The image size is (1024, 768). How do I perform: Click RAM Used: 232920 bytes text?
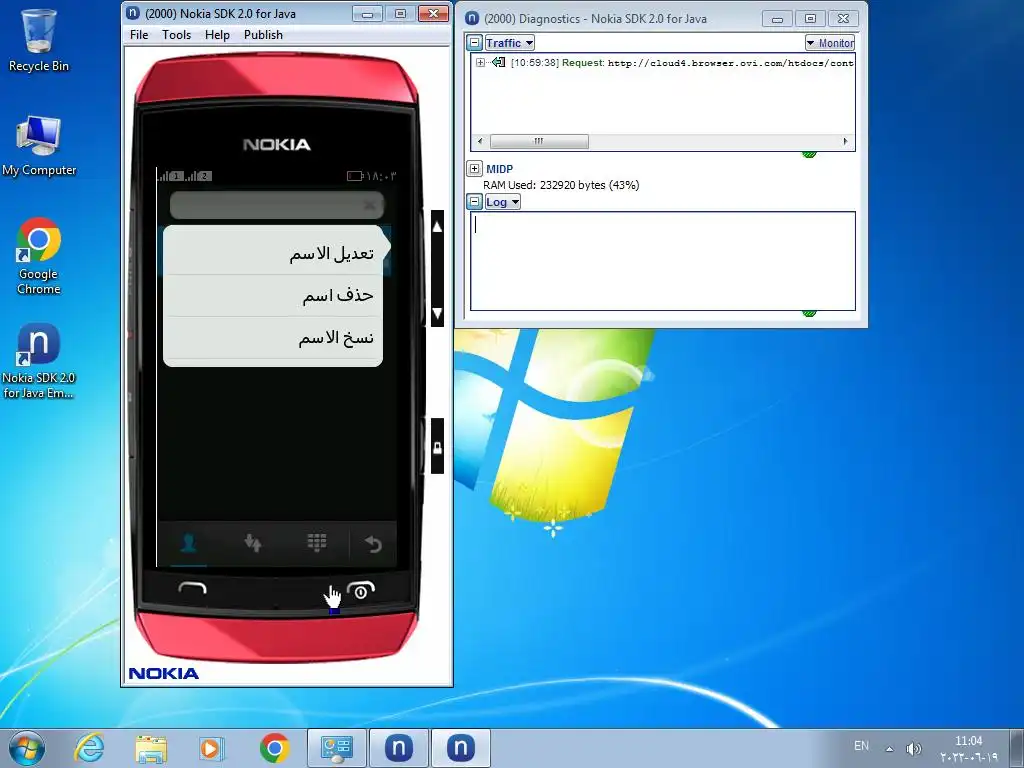point(561,185)
